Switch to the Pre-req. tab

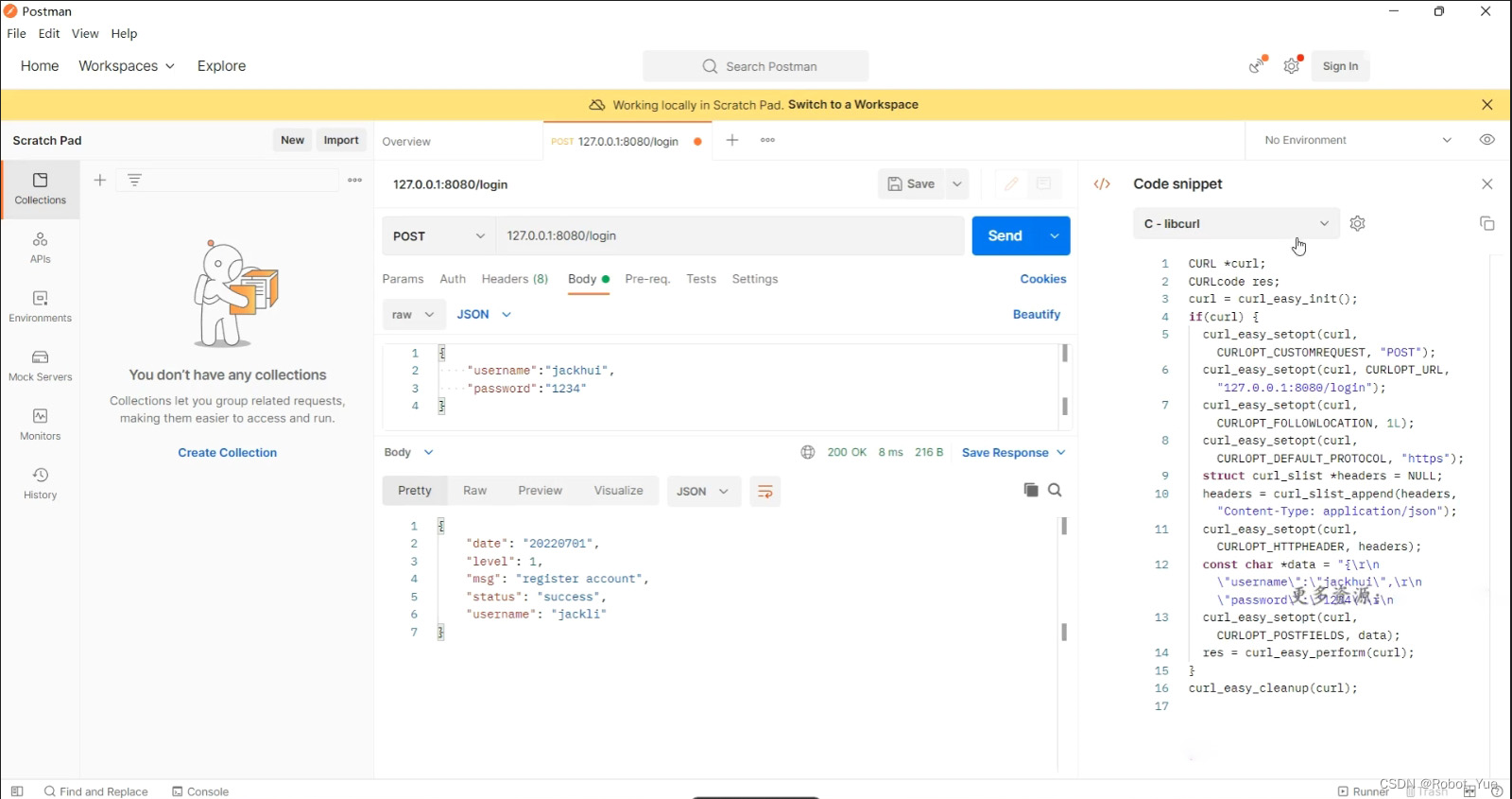(647, 279)
